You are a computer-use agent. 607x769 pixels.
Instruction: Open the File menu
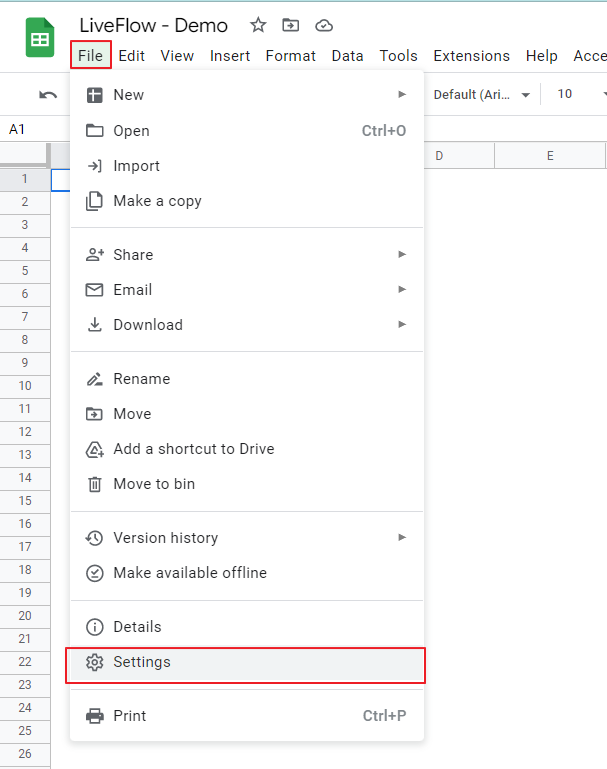(x=91, y=55)
